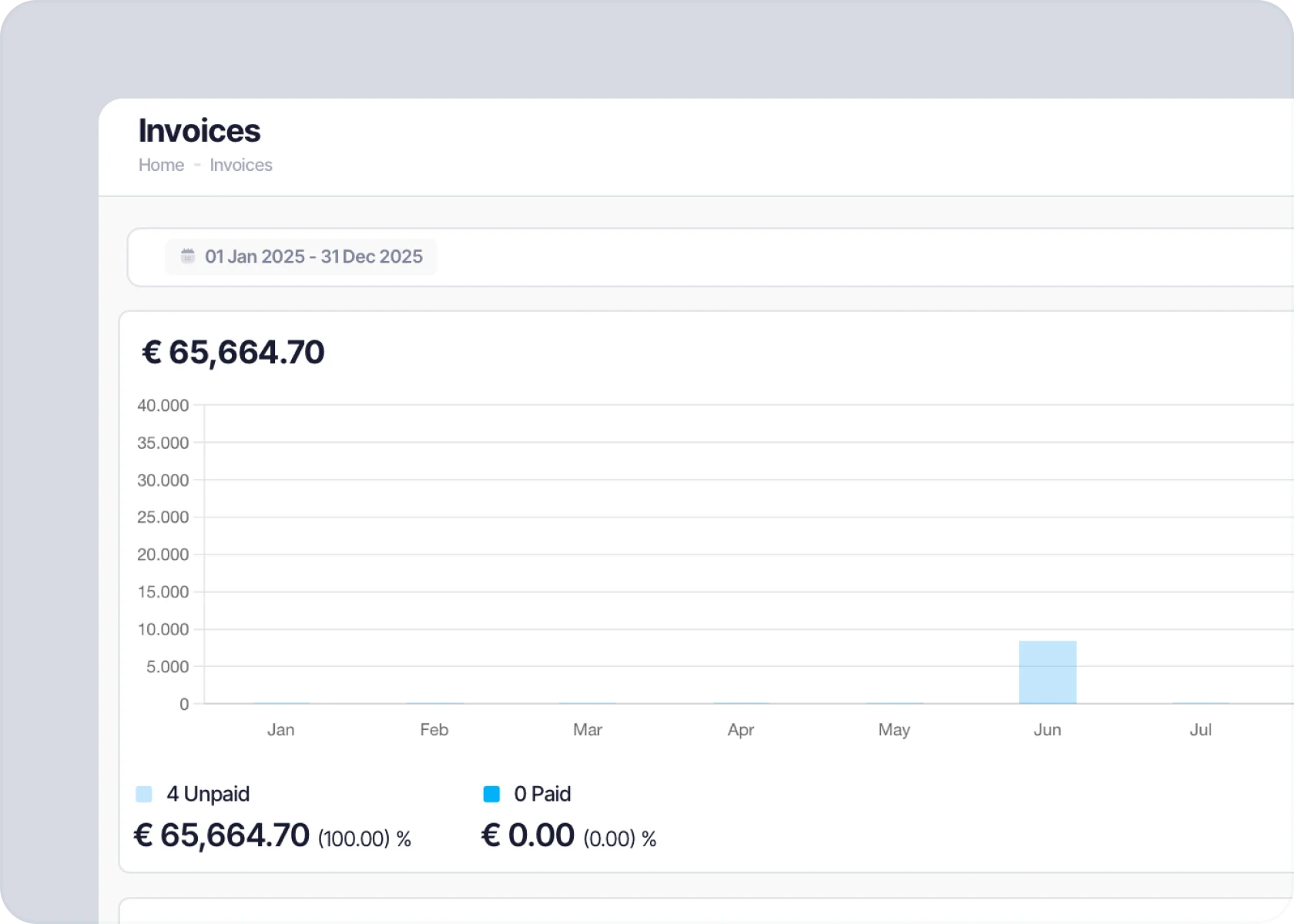Click the total amount above the chart
This screenshot has height=924, width=1294.
(x=233, y=353)
